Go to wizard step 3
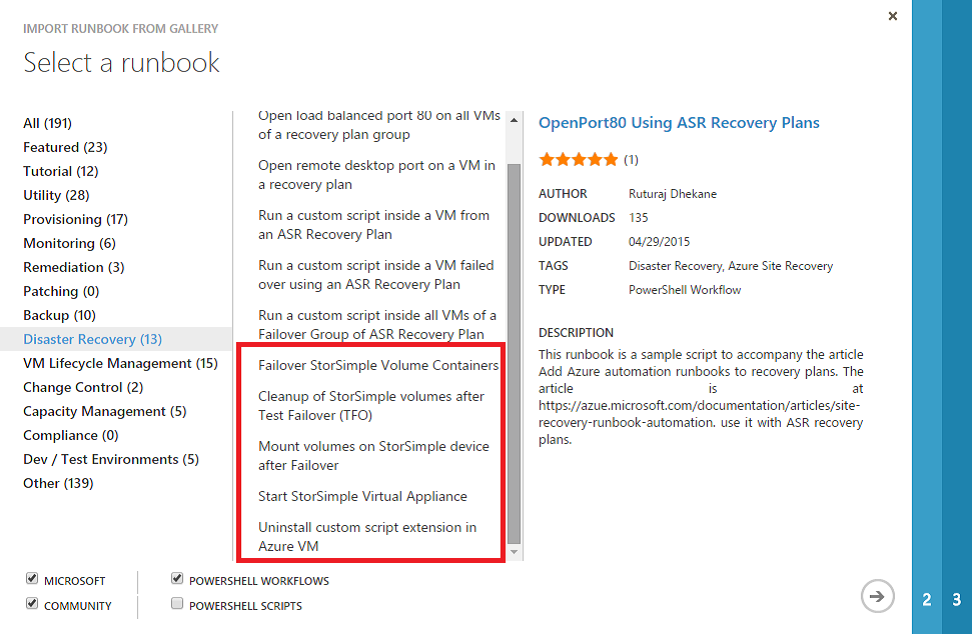Image resolution: width=972 pixels, height=634 pixels. coord(956,600)
